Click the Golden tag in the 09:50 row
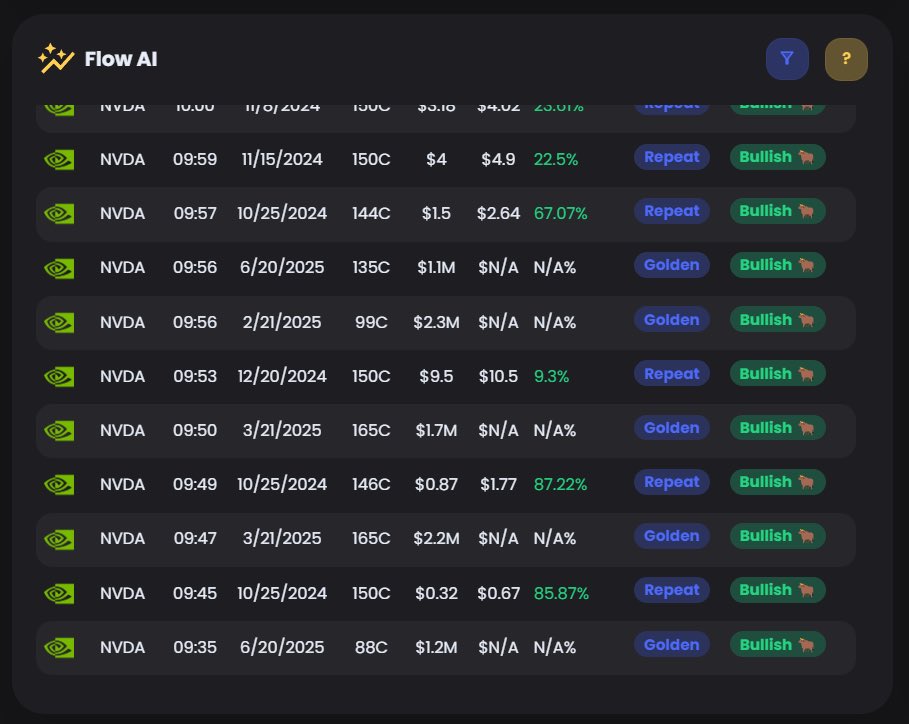 (x=672, y=428)
